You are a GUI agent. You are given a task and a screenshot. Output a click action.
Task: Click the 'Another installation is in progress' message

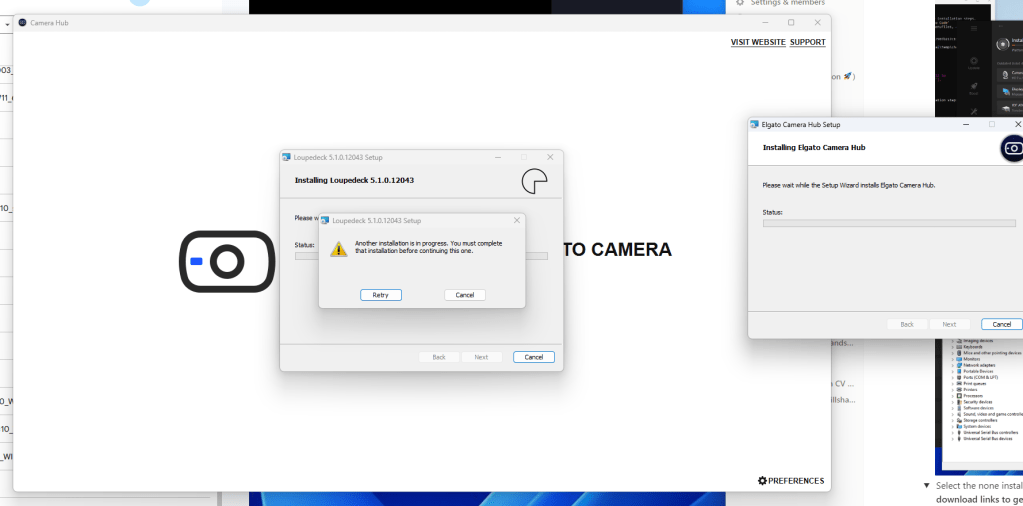click(429, 247)
